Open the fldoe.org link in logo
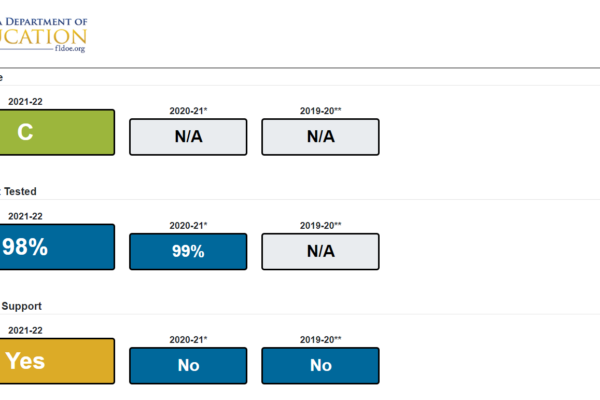 70,49
